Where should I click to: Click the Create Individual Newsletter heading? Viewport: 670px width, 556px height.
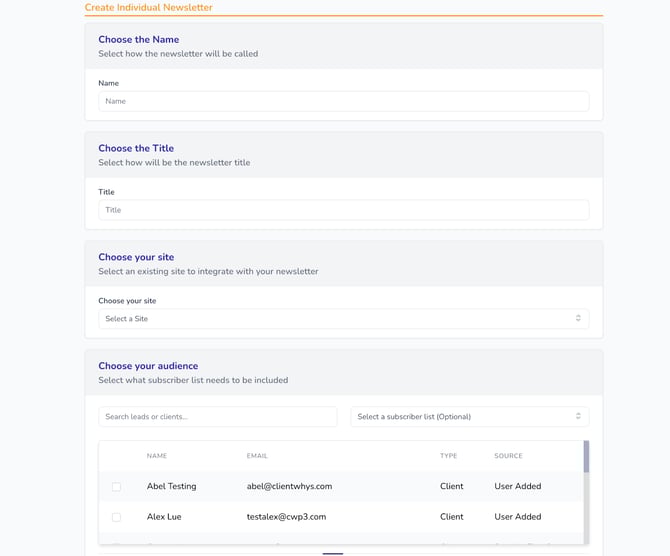(x=148, y=7)
